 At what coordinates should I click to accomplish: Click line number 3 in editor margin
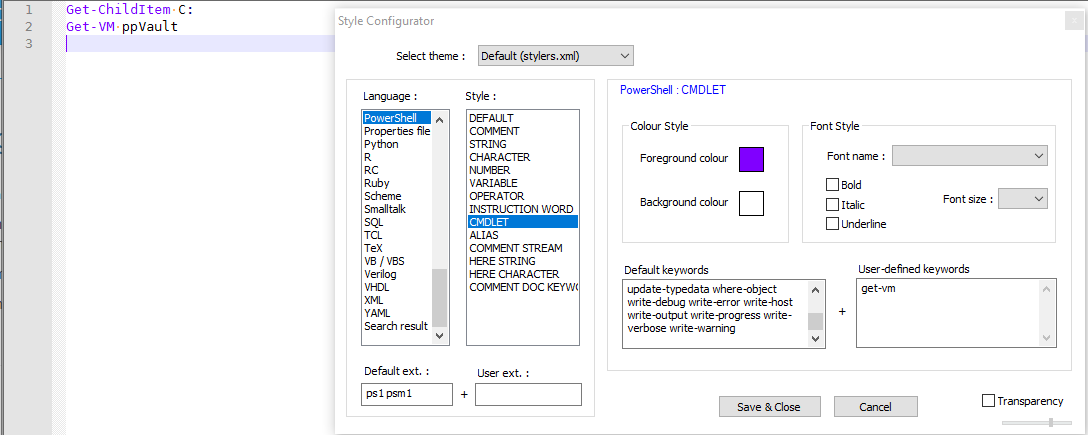[28, 44]
